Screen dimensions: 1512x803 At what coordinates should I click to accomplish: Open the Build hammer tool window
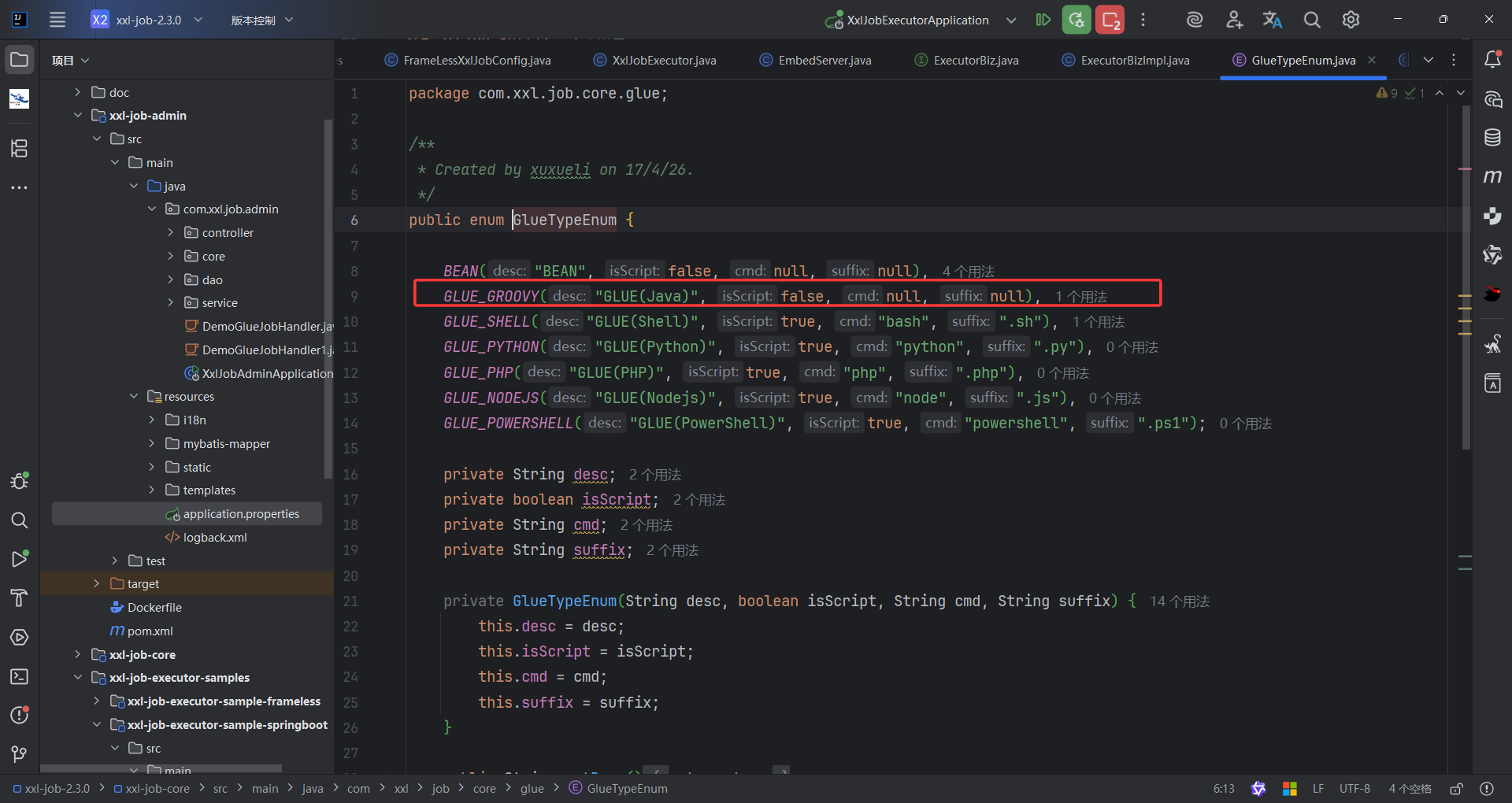20,598
